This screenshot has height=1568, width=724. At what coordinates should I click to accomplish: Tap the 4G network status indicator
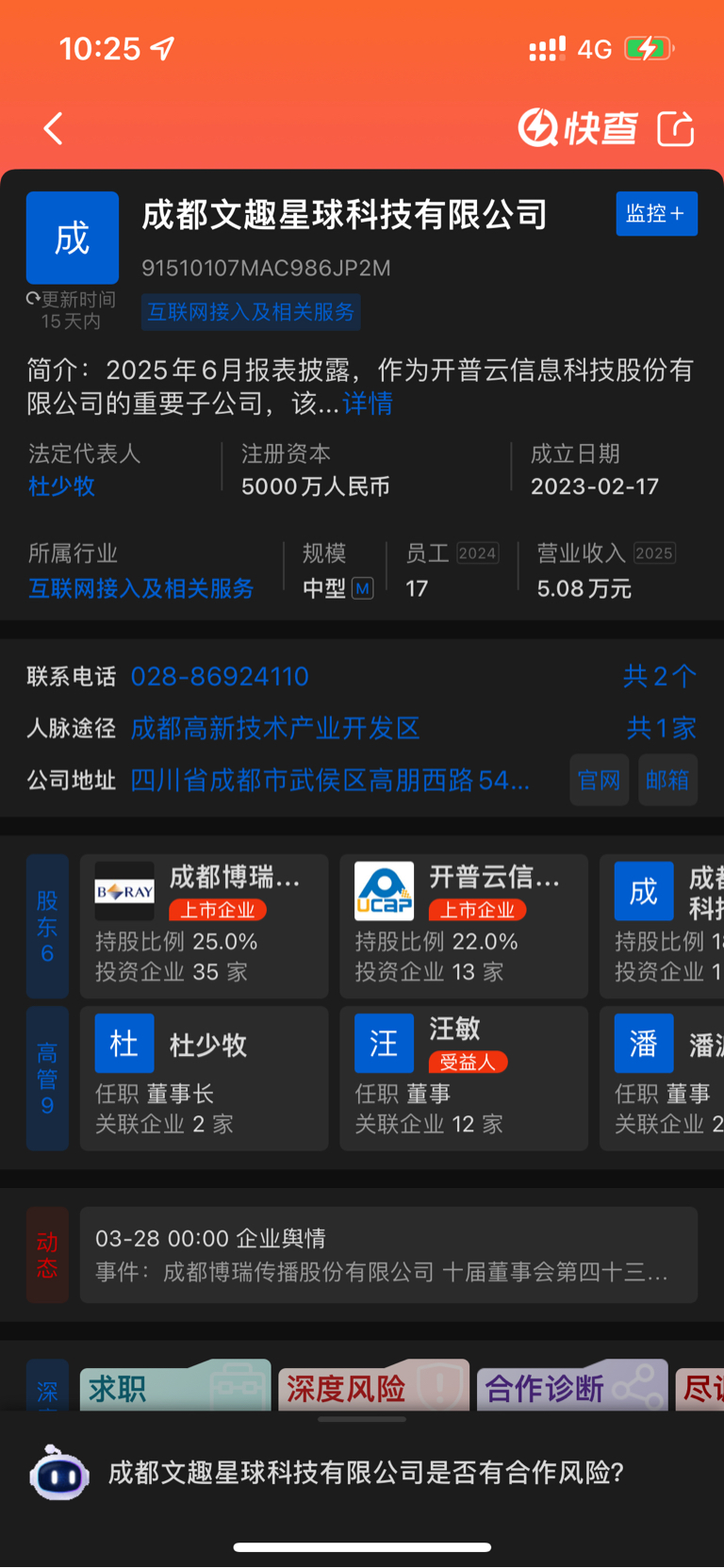coord(595,49)
